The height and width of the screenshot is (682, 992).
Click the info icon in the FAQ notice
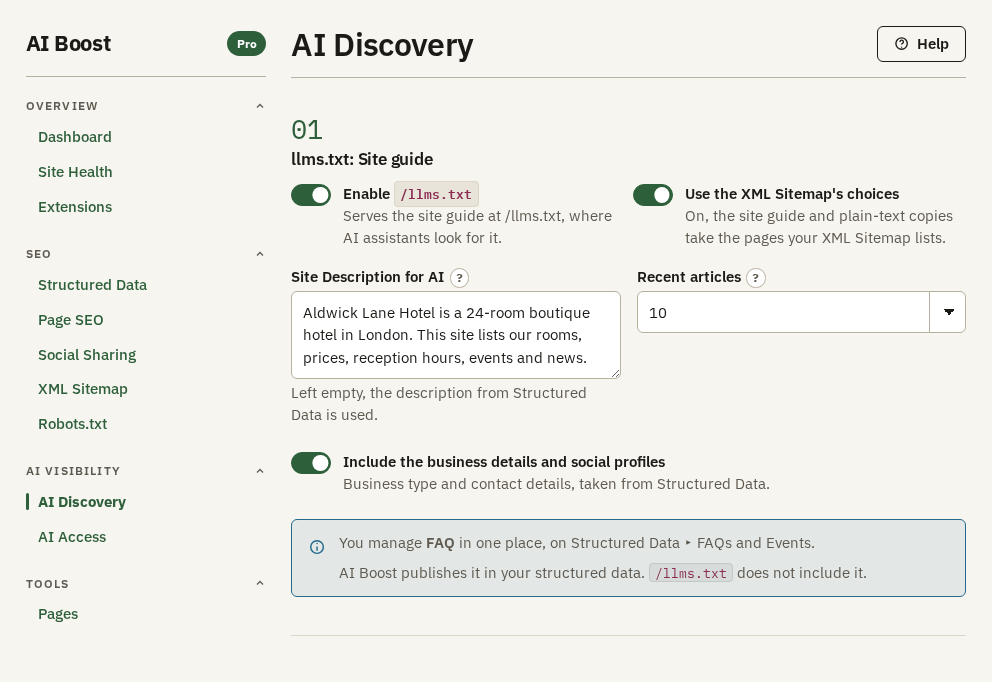pos(317,547)
